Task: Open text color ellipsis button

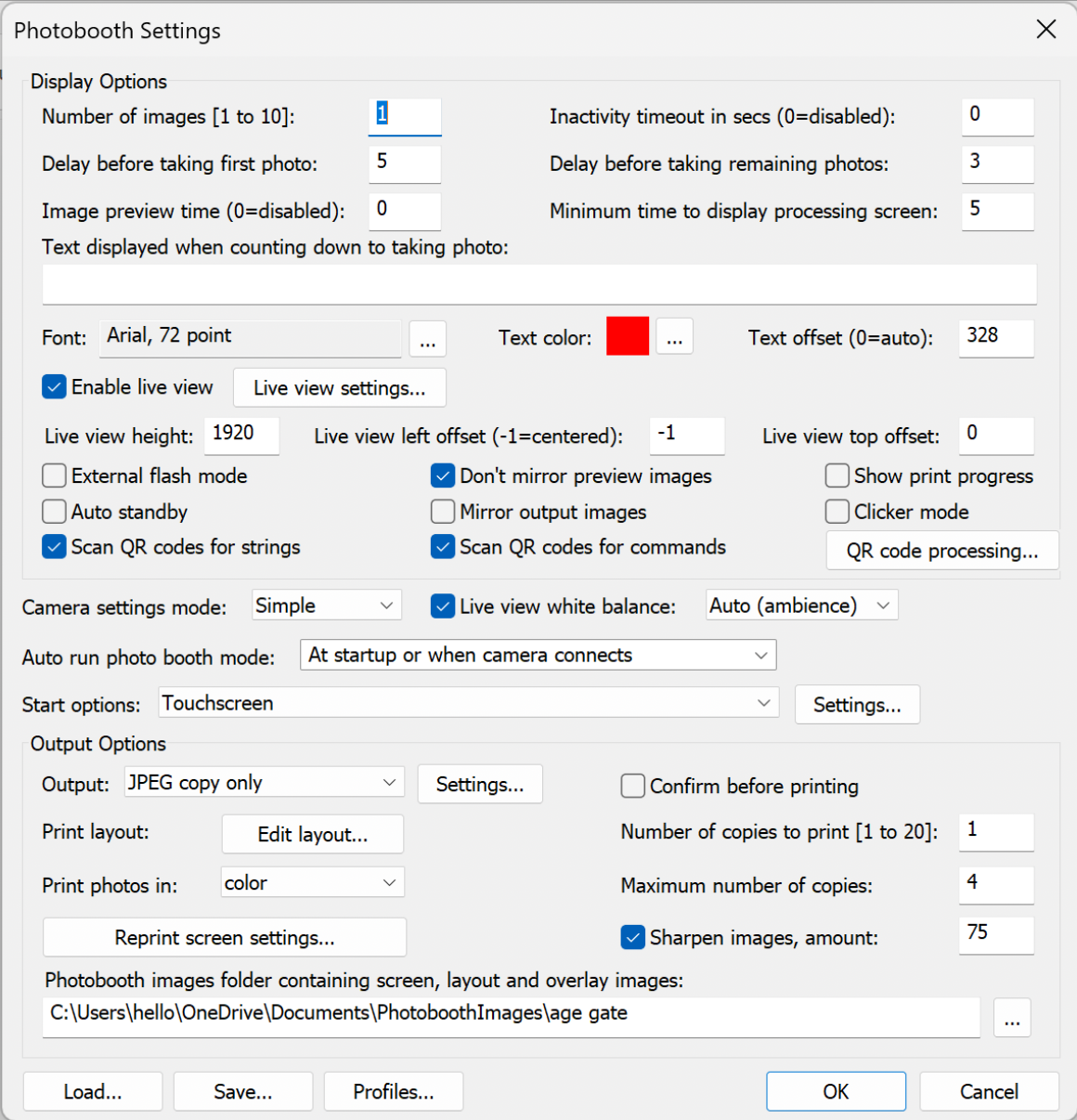Action: [x=674, y=336]
